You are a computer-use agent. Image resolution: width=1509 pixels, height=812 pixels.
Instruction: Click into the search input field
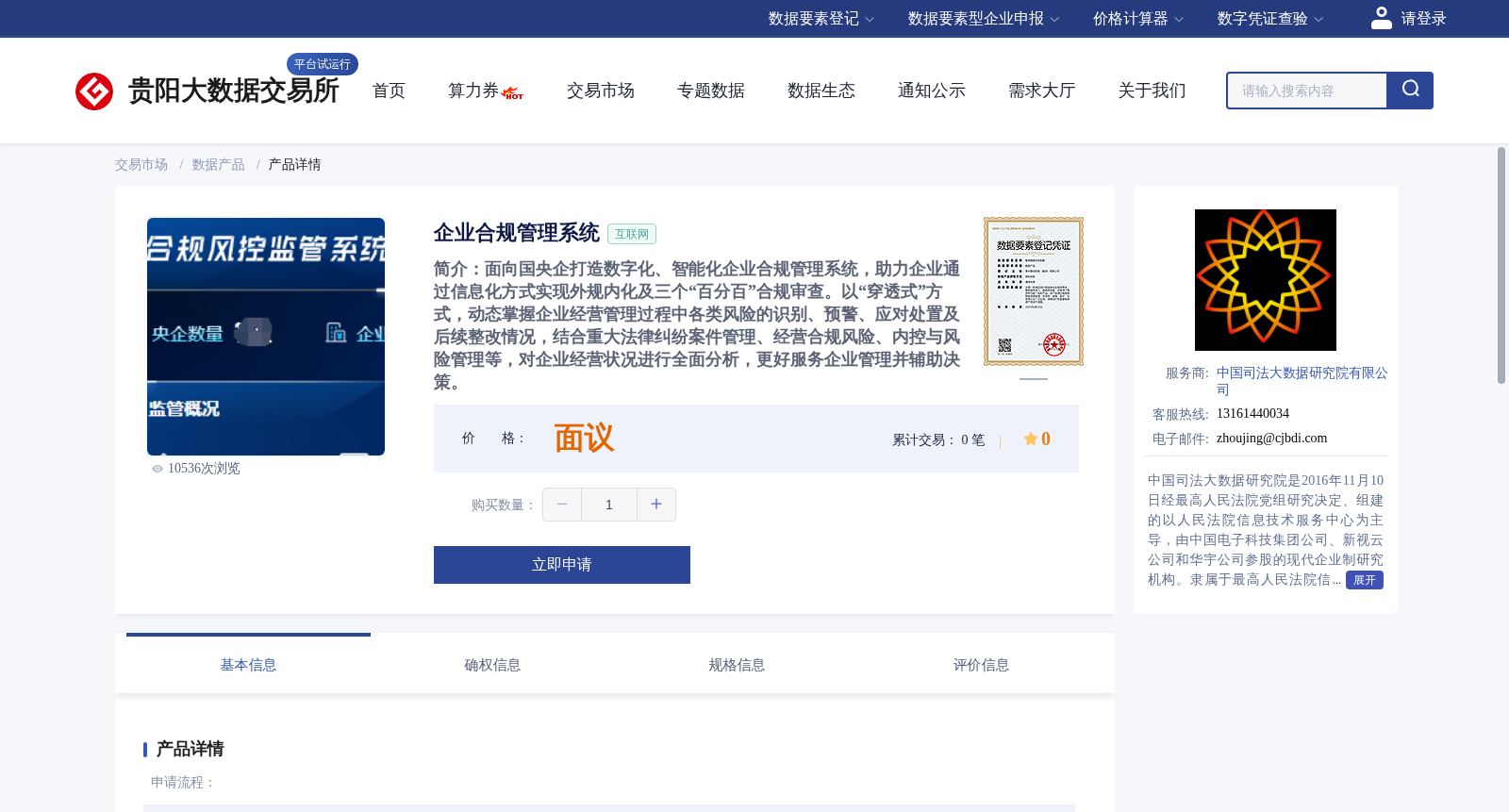pyautogui.click(x=1307, y=91)
